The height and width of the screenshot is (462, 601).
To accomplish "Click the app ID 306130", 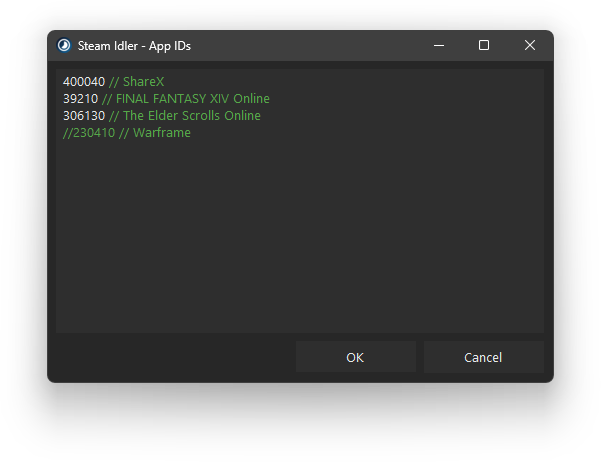I will coord(84,116).
